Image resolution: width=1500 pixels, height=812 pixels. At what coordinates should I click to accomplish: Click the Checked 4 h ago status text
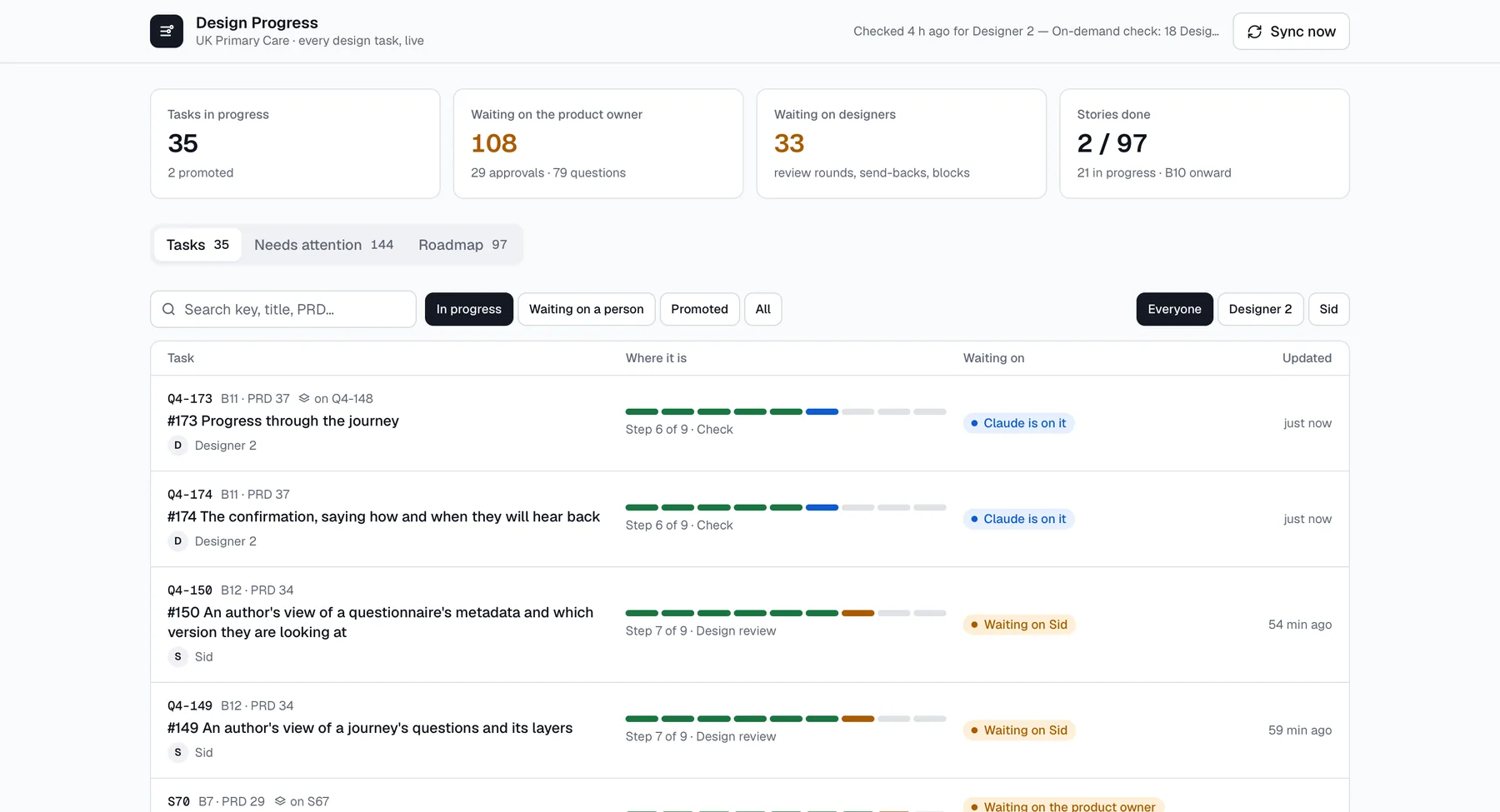(1036, 32)
